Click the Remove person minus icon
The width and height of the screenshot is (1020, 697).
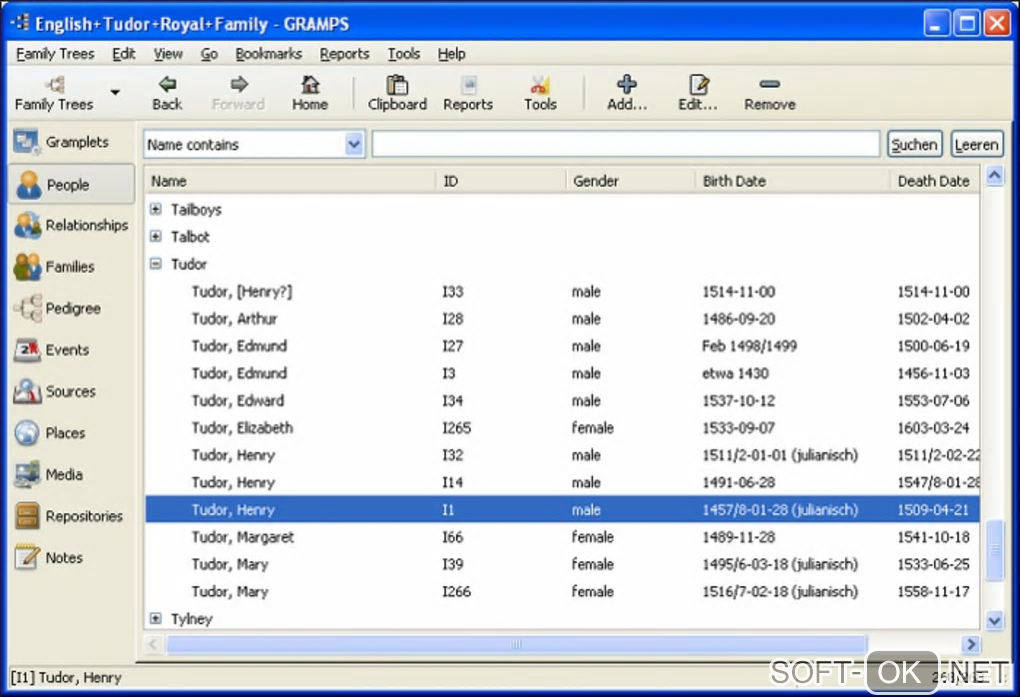(769, 86)
